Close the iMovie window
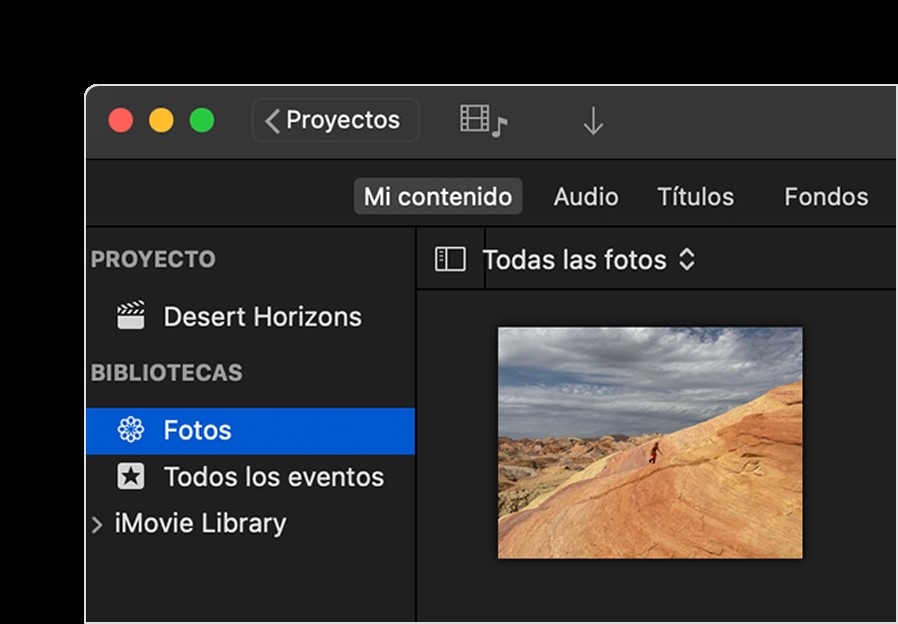 [121, 120]
